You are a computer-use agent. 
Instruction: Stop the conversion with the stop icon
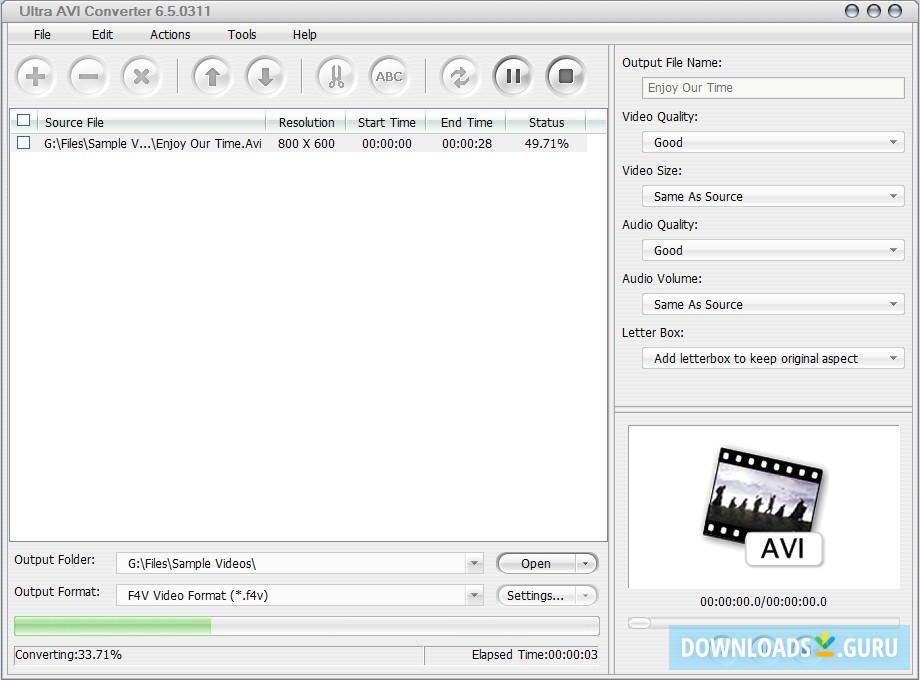pyautogui.click(x=566, y=75)
